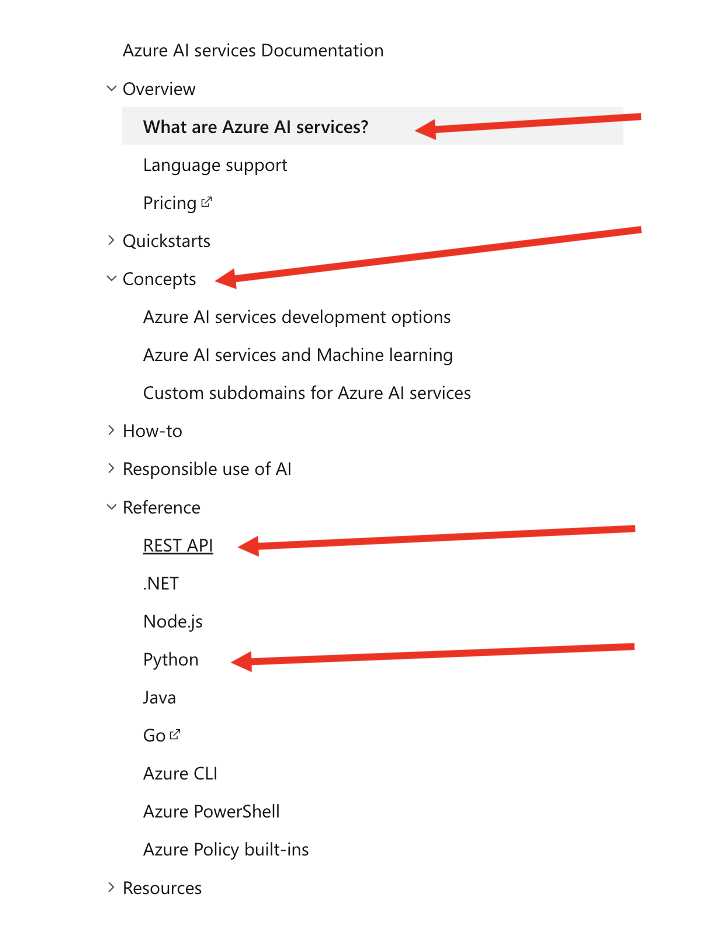Screen dimensions: 720x944
Task: Select the .NET reference item
Action: tap(161, 583)
